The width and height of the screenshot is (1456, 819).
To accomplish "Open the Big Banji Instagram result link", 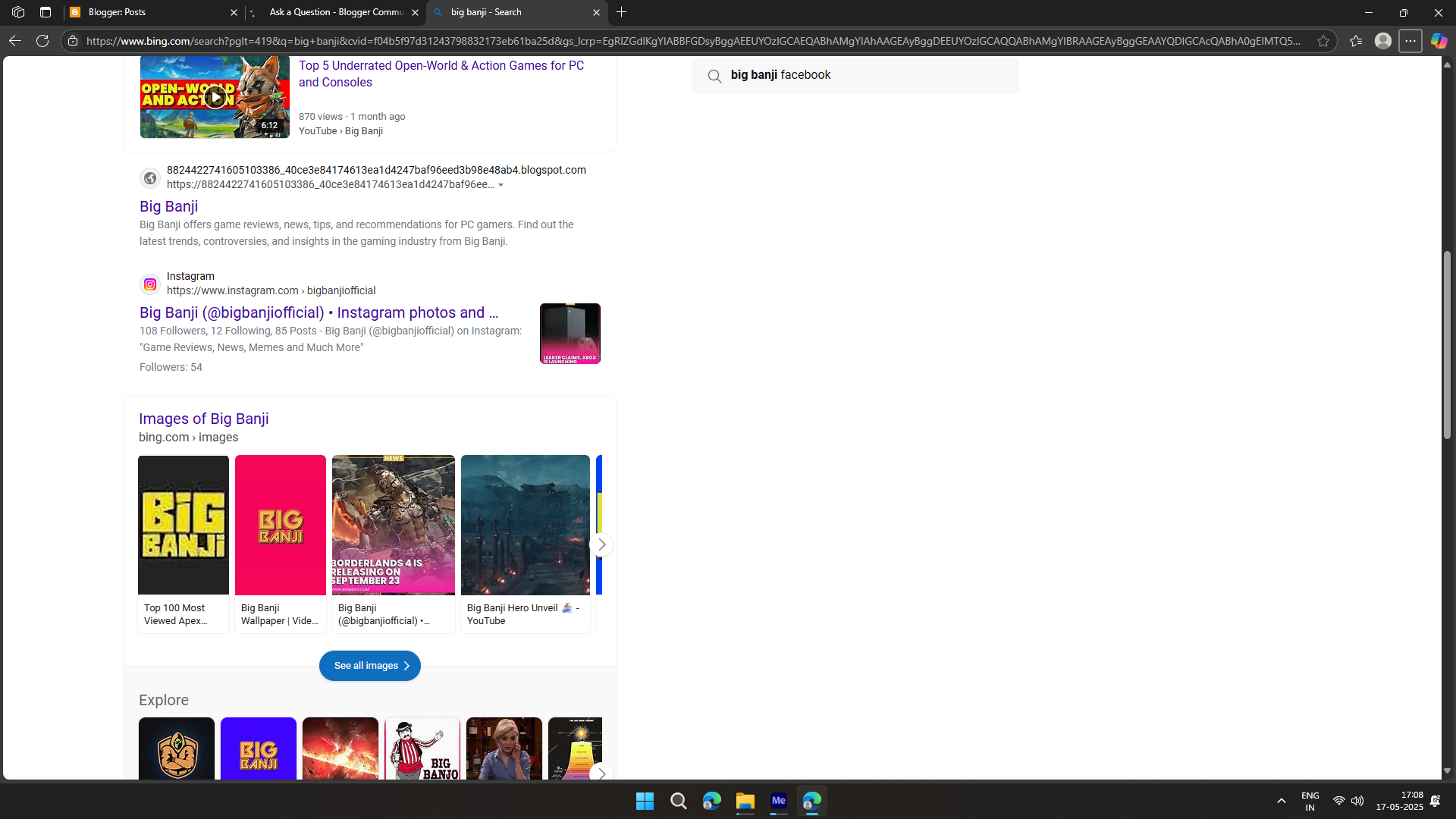I will (x=318, y=312).
